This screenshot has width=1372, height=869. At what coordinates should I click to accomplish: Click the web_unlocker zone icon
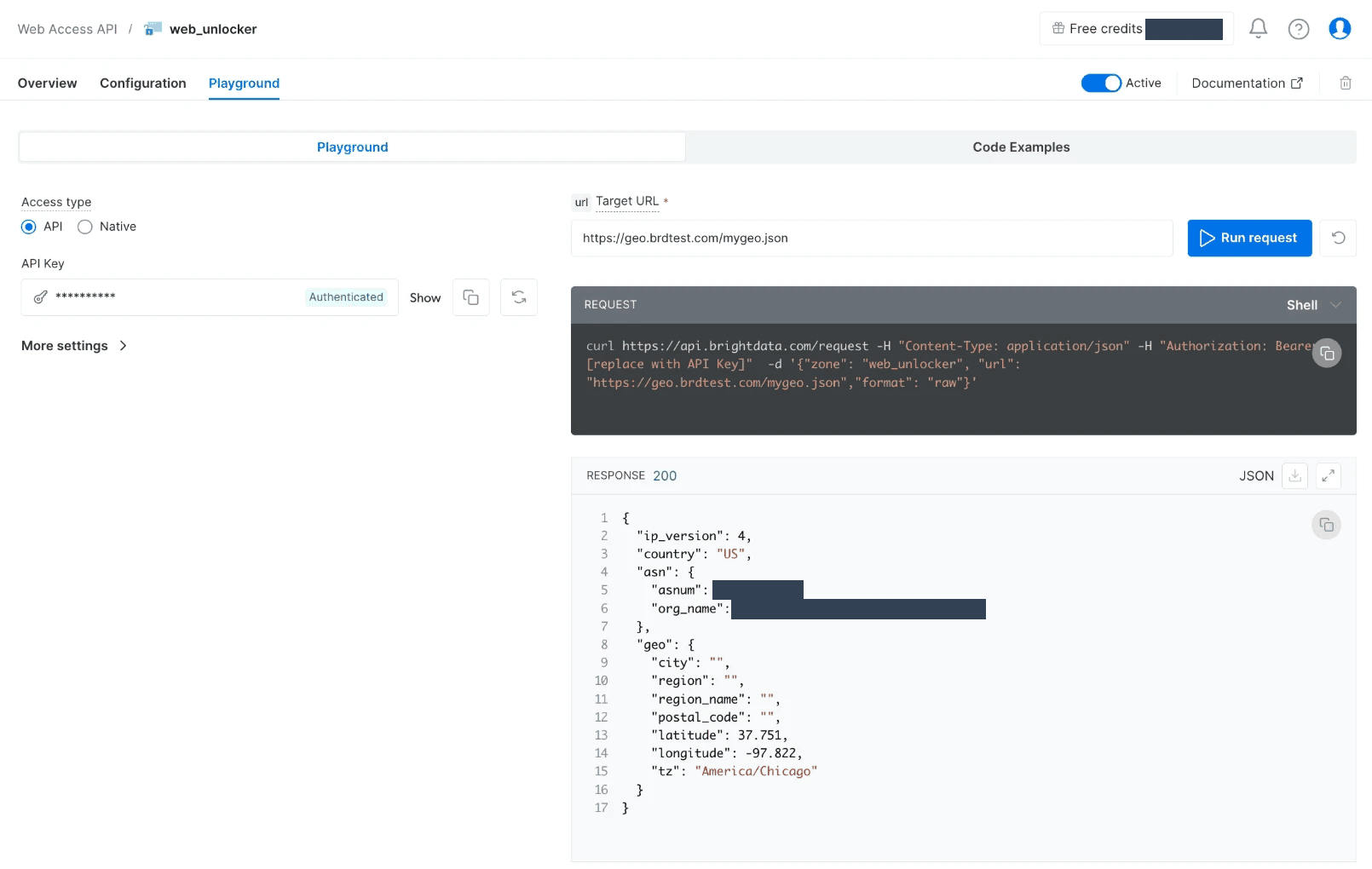coord(153,29)
